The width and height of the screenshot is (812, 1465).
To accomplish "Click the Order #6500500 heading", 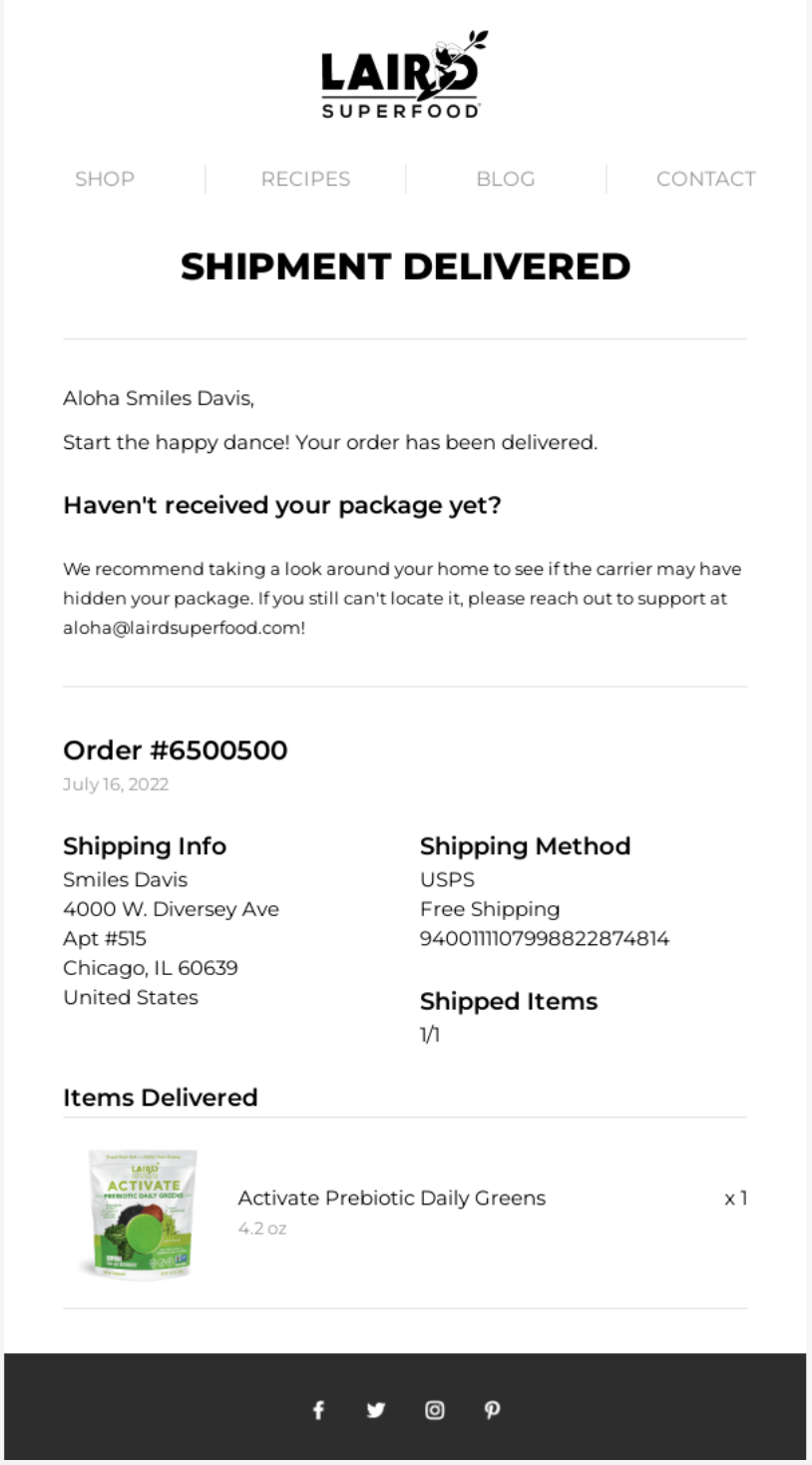I will click(175, 750).
